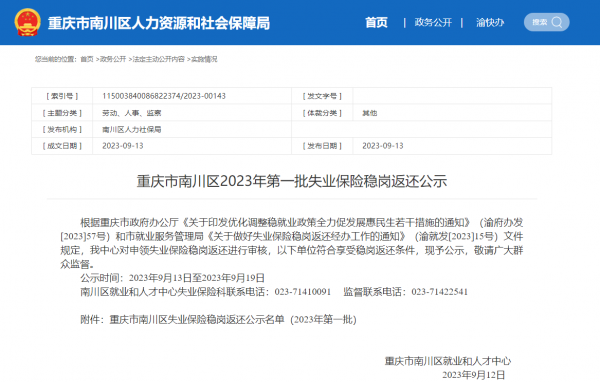
Task: Select index number 11500384008682374/2023-00143
Action: [164, 96]
